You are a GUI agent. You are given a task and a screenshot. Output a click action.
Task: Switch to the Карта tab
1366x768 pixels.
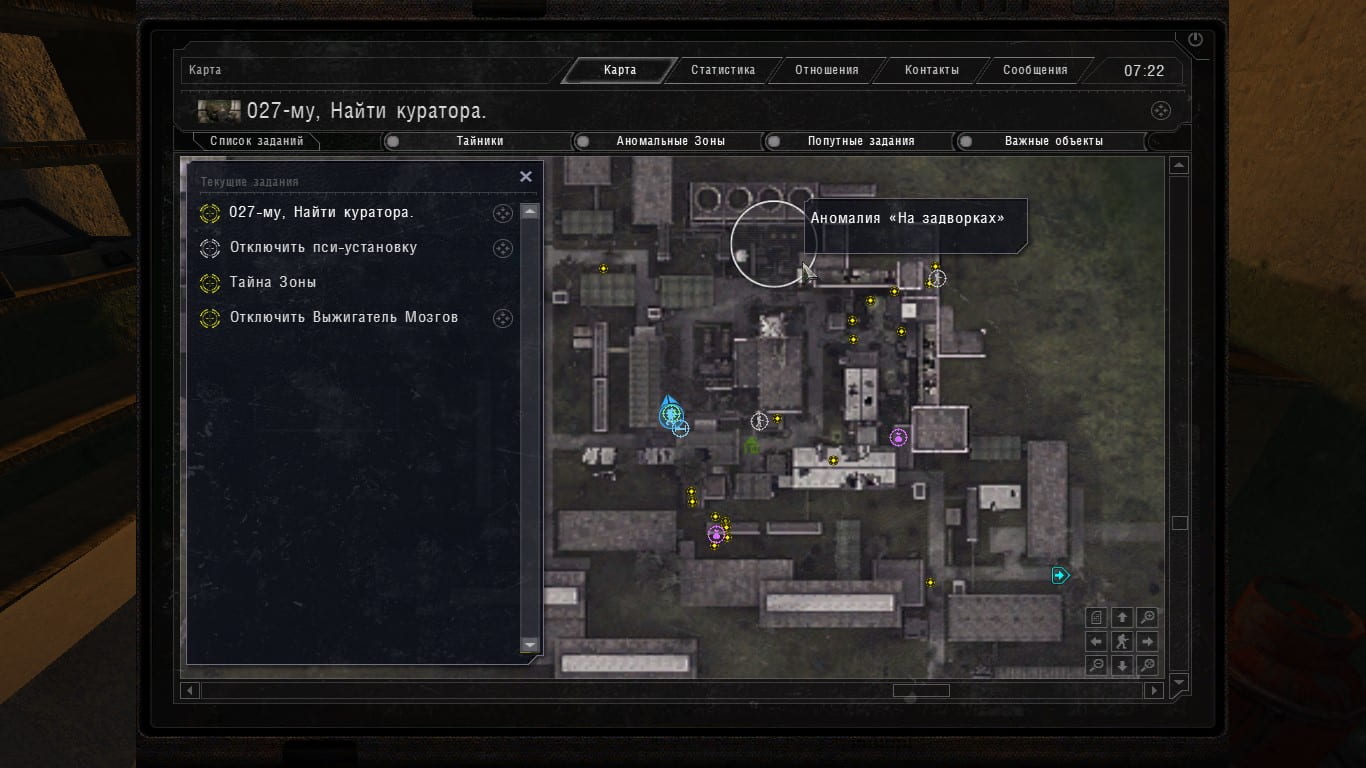tap(620, 70)
